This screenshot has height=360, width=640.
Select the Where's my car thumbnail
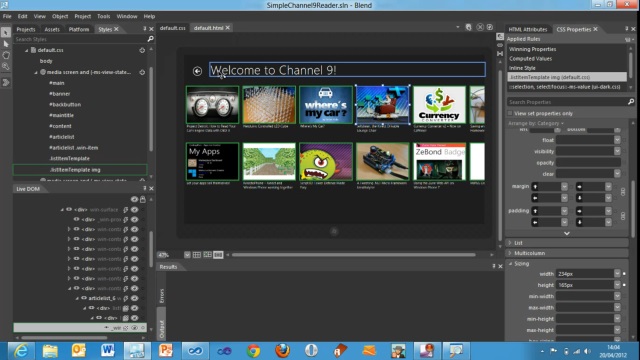point(326,105)
